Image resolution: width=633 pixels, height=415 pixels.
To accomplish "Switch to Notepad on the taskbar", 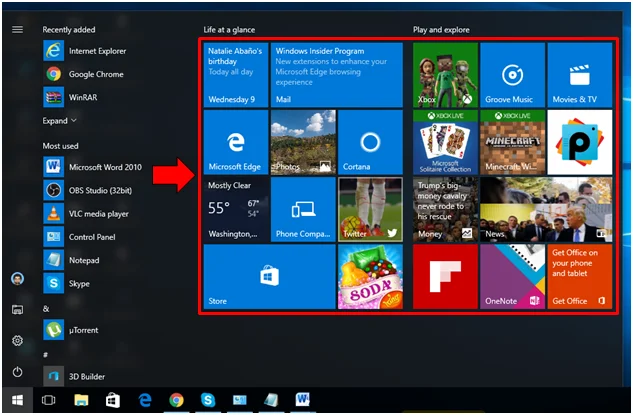I will (271, 400).
